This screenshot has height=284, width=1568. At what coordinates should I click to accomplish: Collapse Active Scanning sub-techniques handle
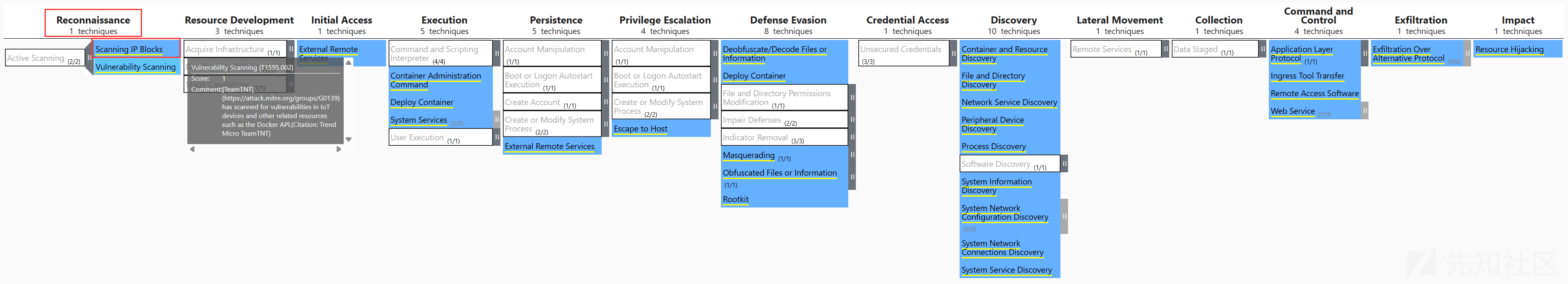(89, 58)
